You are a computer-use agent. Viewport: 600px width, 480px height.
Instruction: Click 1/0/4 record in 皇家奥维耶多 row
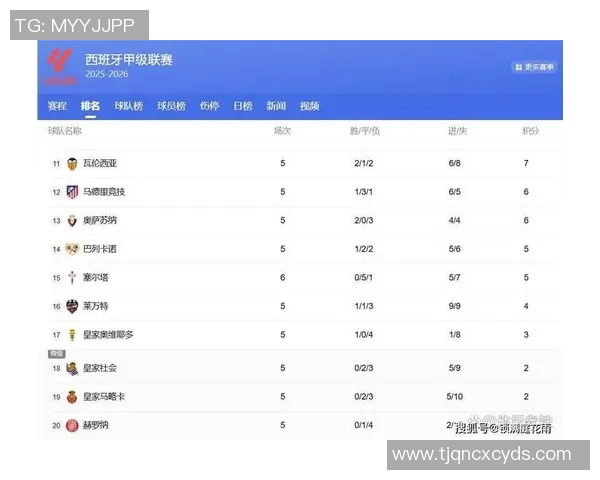364,335
